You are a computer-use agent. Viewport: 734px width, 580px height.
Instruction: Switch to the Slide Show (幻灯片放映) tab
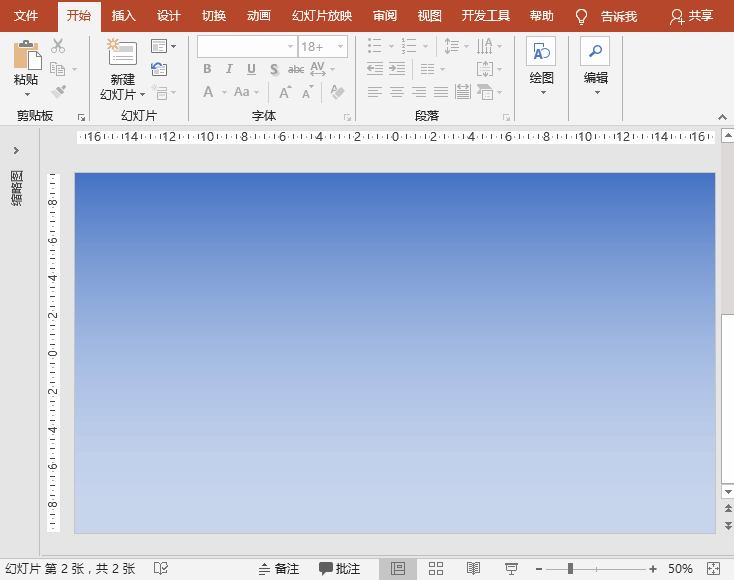[x=322, y=16]
